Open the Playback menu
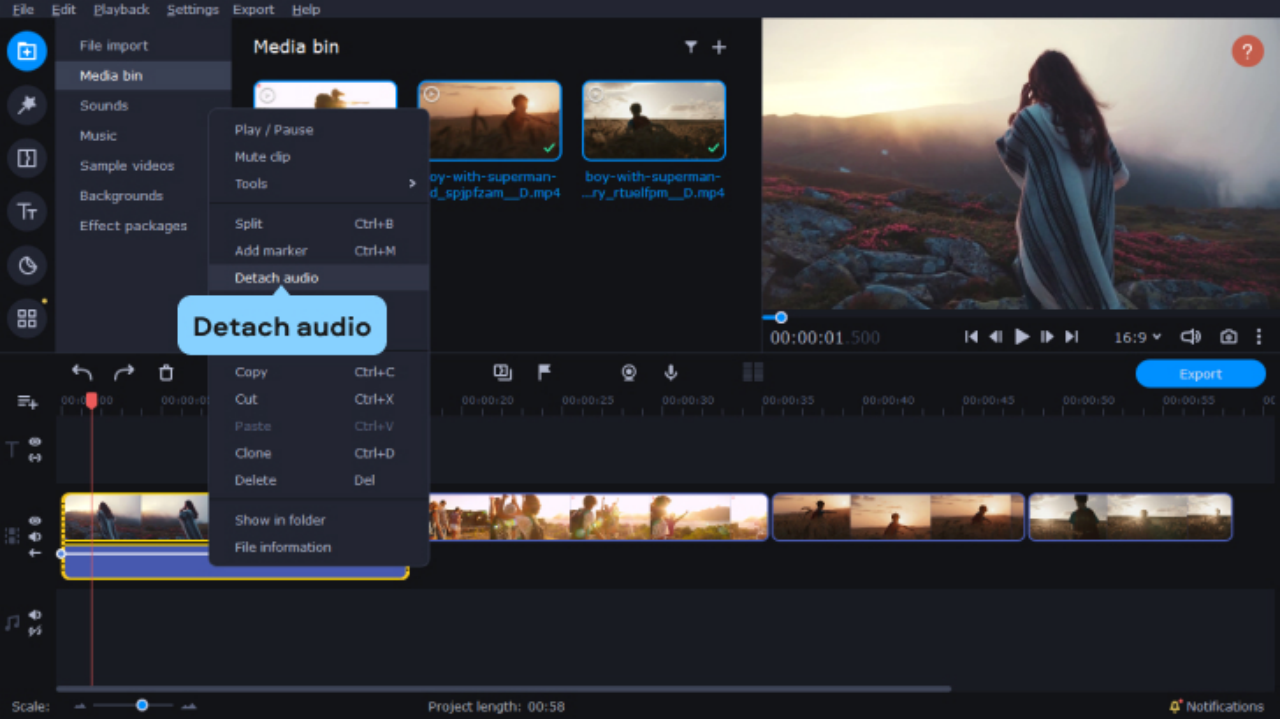This screenshot has width=1280, height=719. point(121,9)
